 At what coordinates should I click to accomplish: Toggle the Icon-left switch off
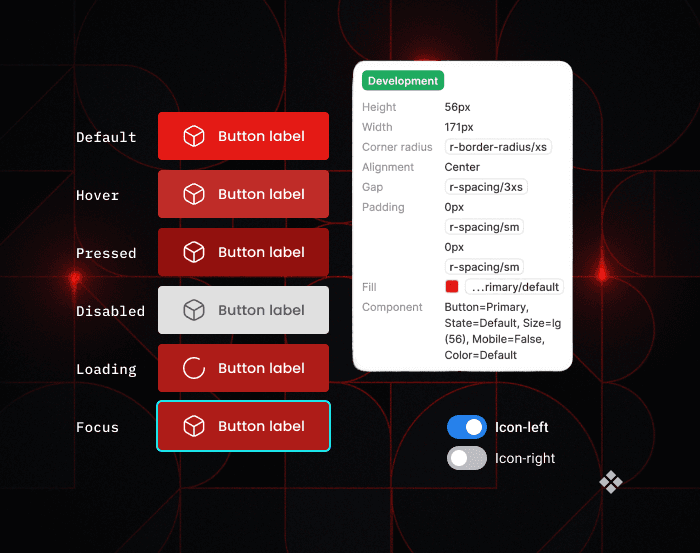click(x=467, y=427)
